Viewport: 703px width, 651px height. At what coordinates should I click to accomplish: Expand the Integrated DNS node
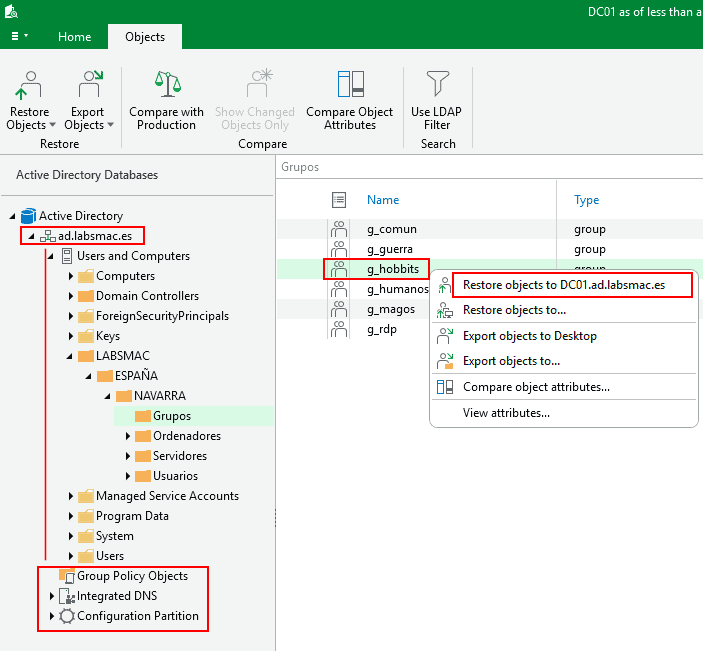[x=52, y=596]
